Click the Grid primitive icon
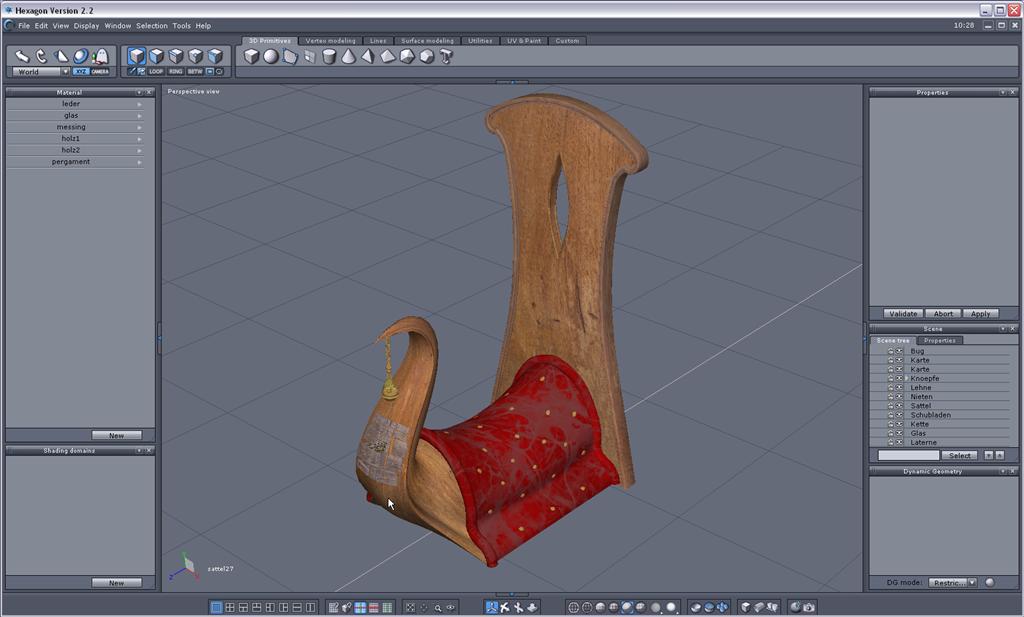The height and width of the screenshot is (617, 1024). 310,56
